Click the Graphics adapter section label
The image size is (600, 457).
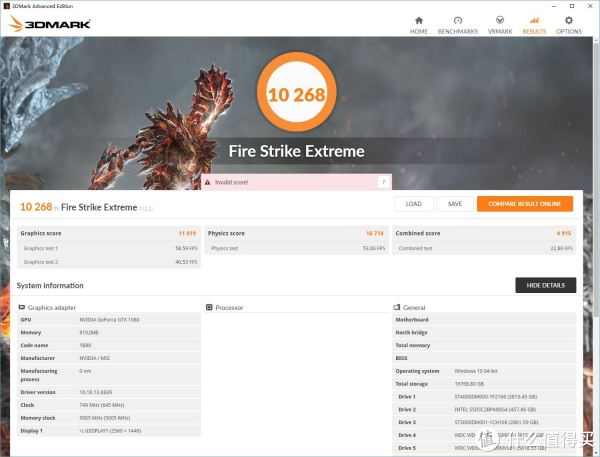click(x=52, y=307)
